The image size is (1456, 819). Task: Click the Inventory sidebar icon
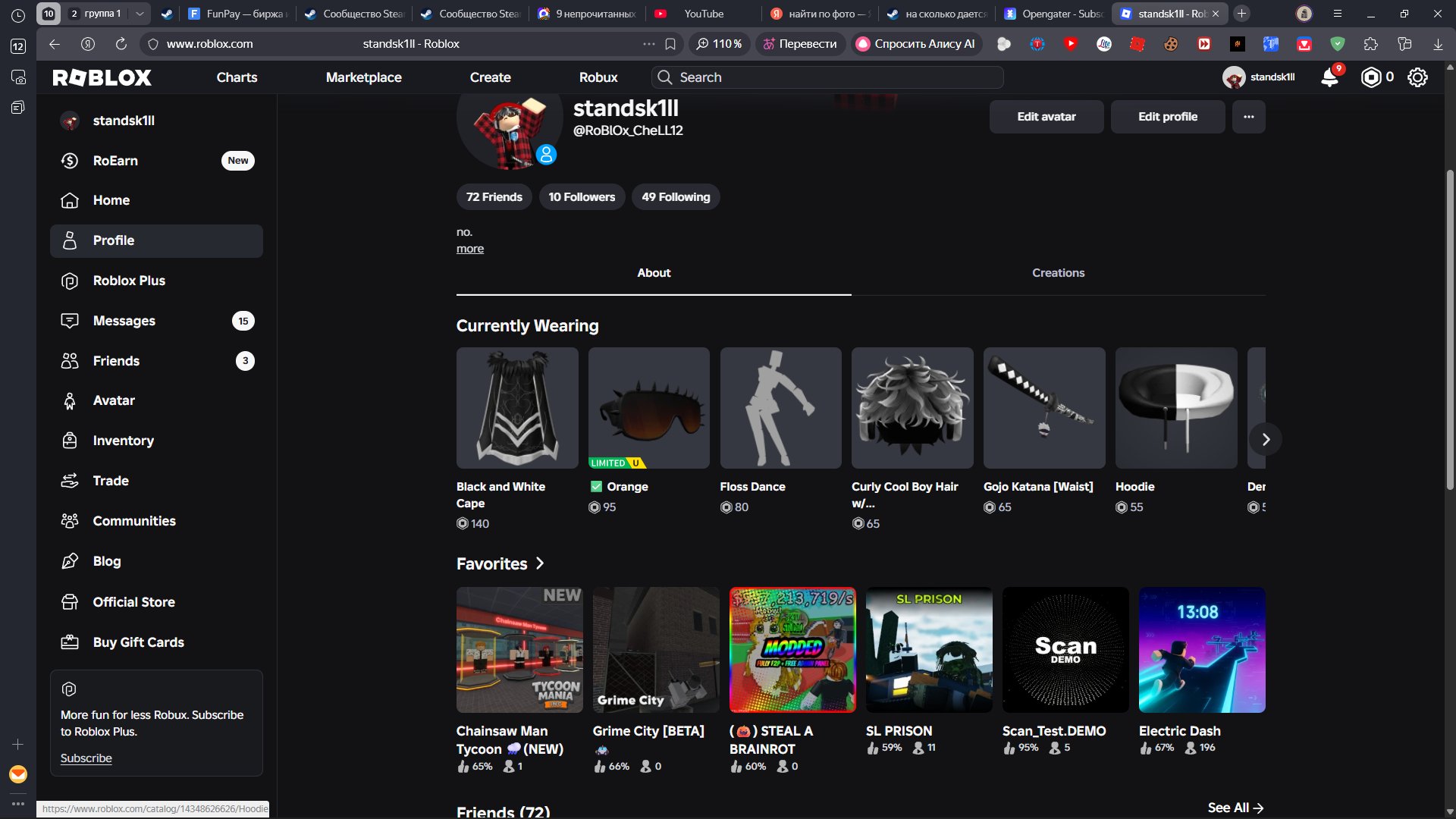70,441
